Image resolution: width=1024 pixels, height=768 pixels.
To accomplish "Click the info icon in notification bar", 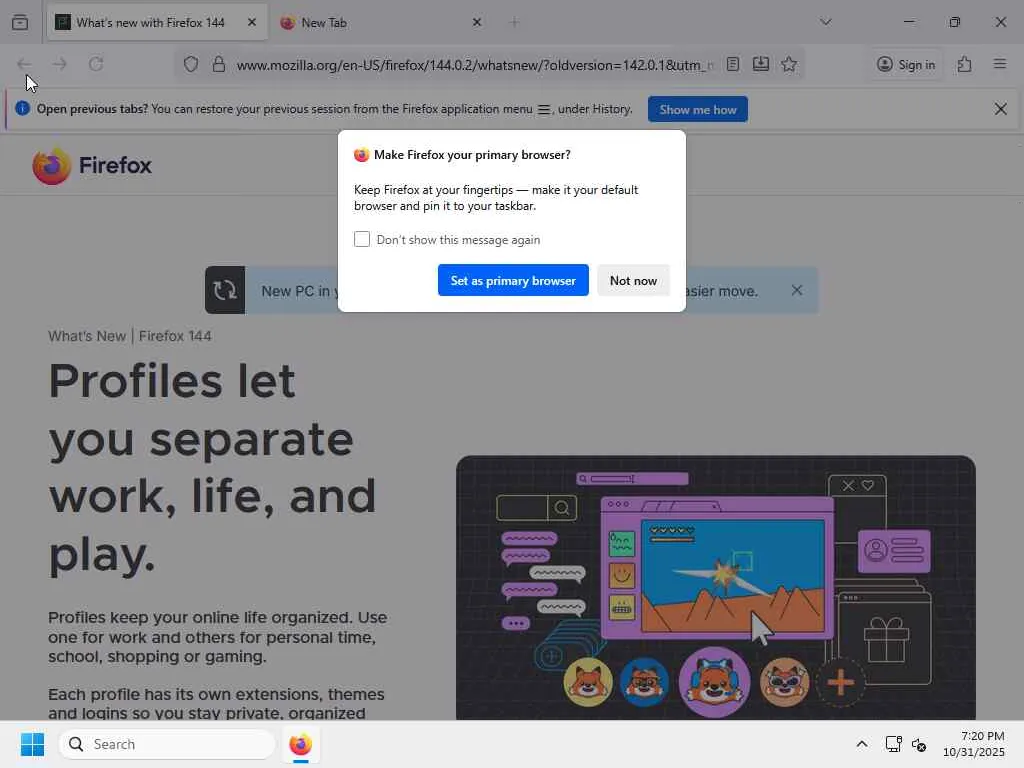I will click(x=22, y=108).
